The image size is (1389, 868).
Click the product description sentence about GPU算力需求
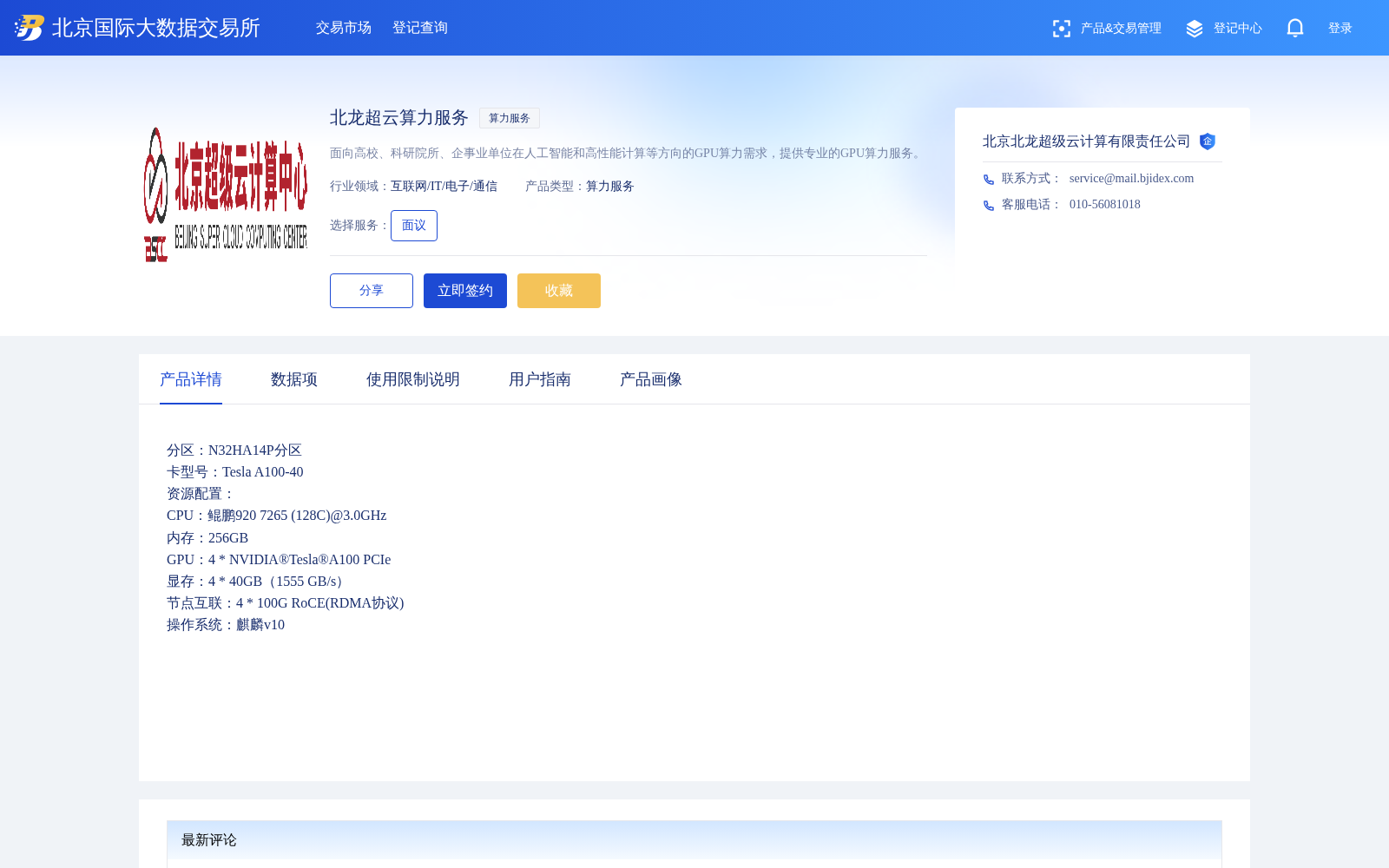[x=628, y=153]
